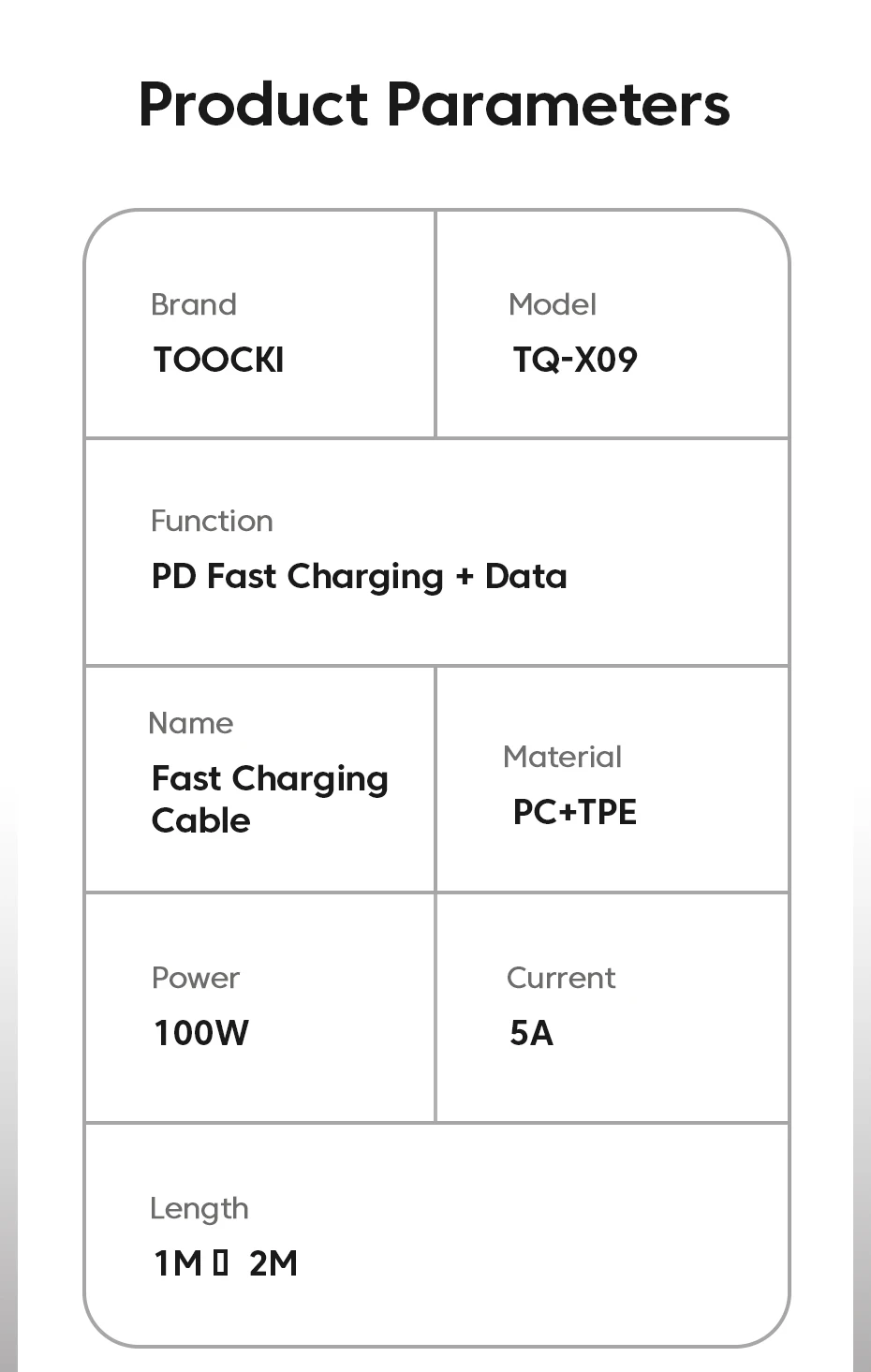Click the Length field label
This screenshot has width=871, height=1372.
tap(199, 1208)
